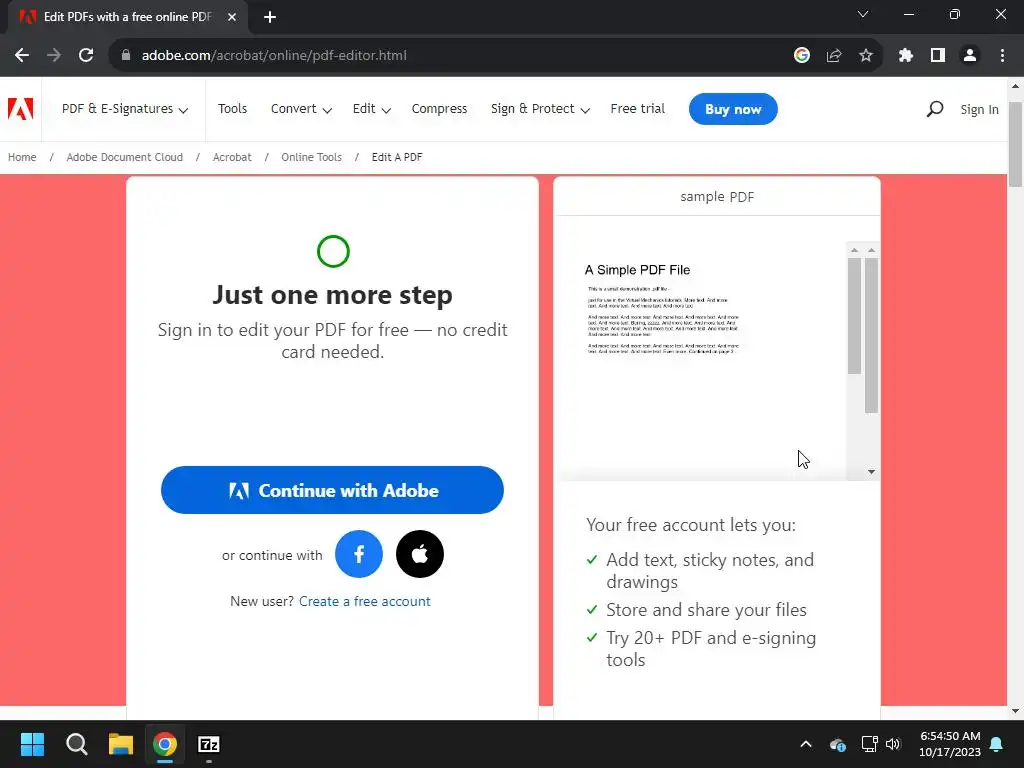View site information lock icon
Screen dimensions: 1024x768
(126, 56)
